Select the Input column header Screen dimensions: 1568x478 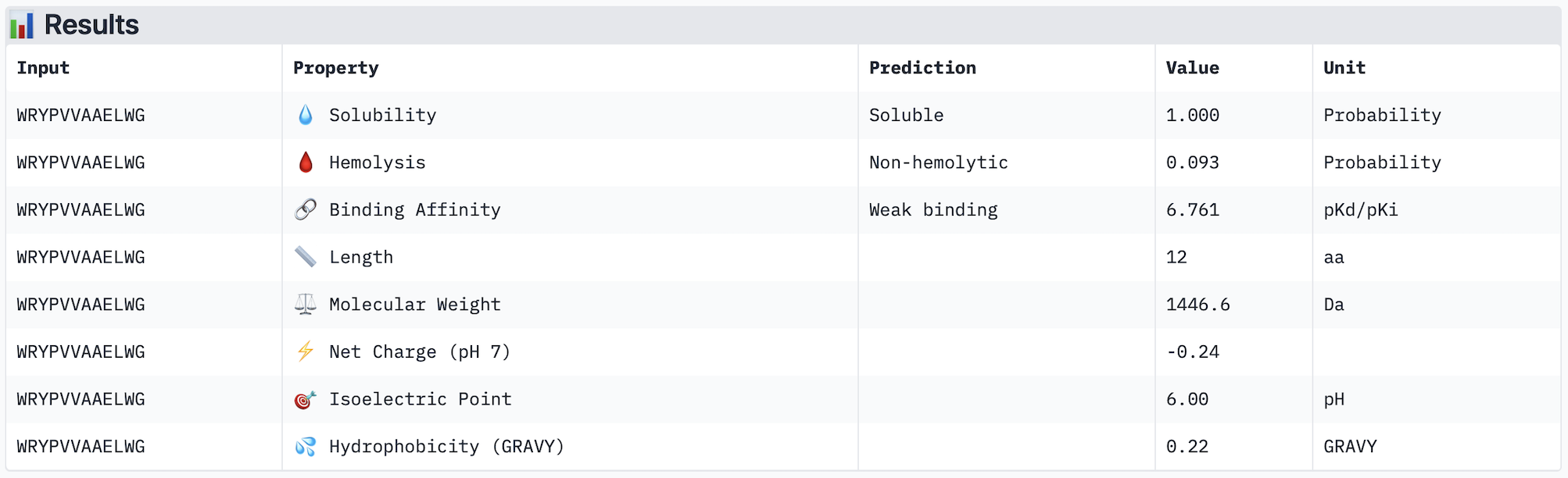pyautogui.click(x=44, y=68)
